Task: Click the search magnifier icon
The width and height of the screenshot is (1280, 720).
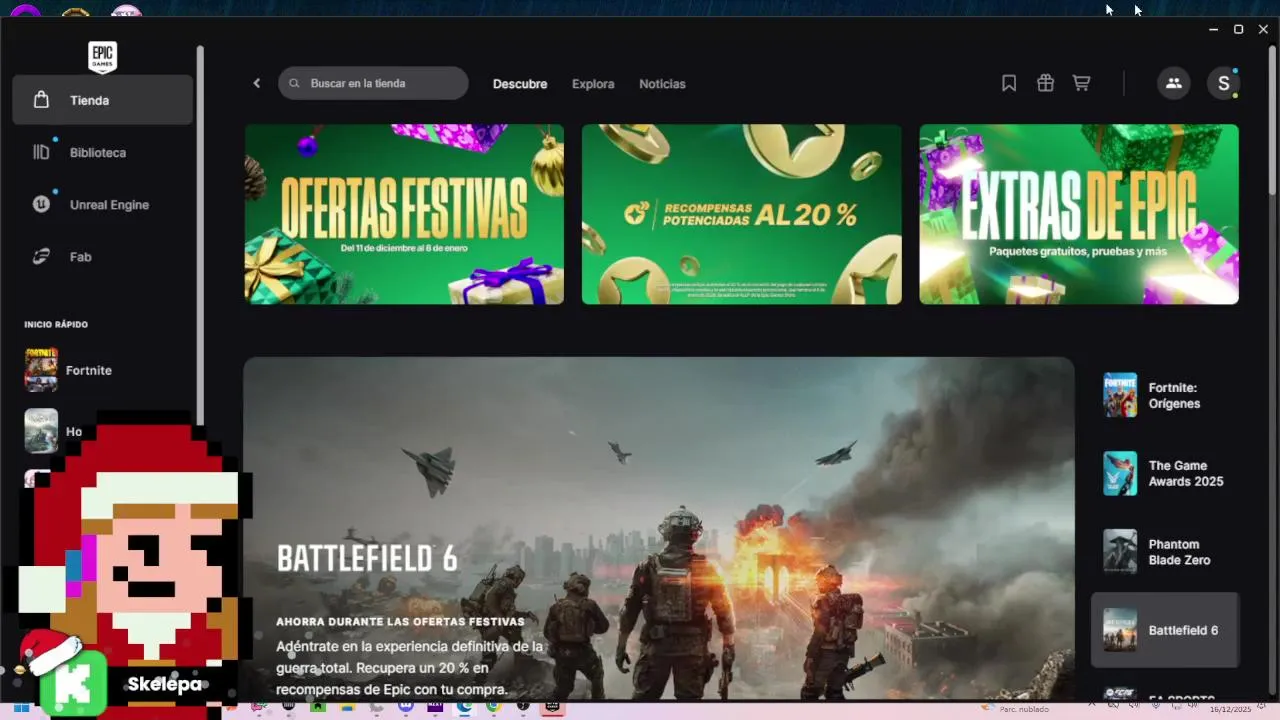Action: (294, 83)
